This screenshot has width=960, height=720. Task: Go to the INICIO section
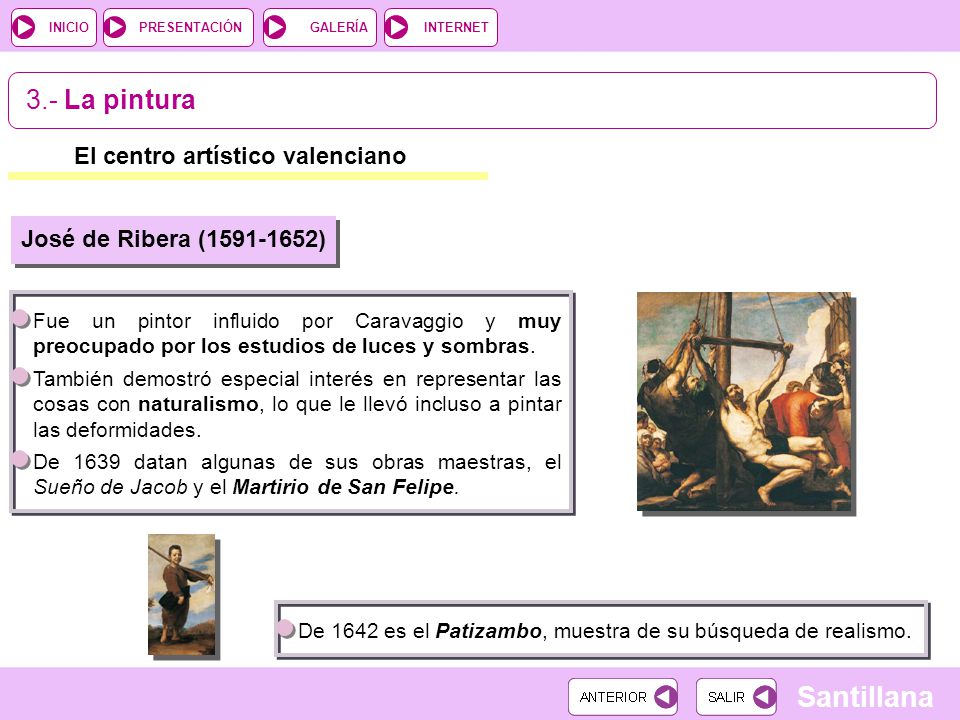(x=54, y=28)
